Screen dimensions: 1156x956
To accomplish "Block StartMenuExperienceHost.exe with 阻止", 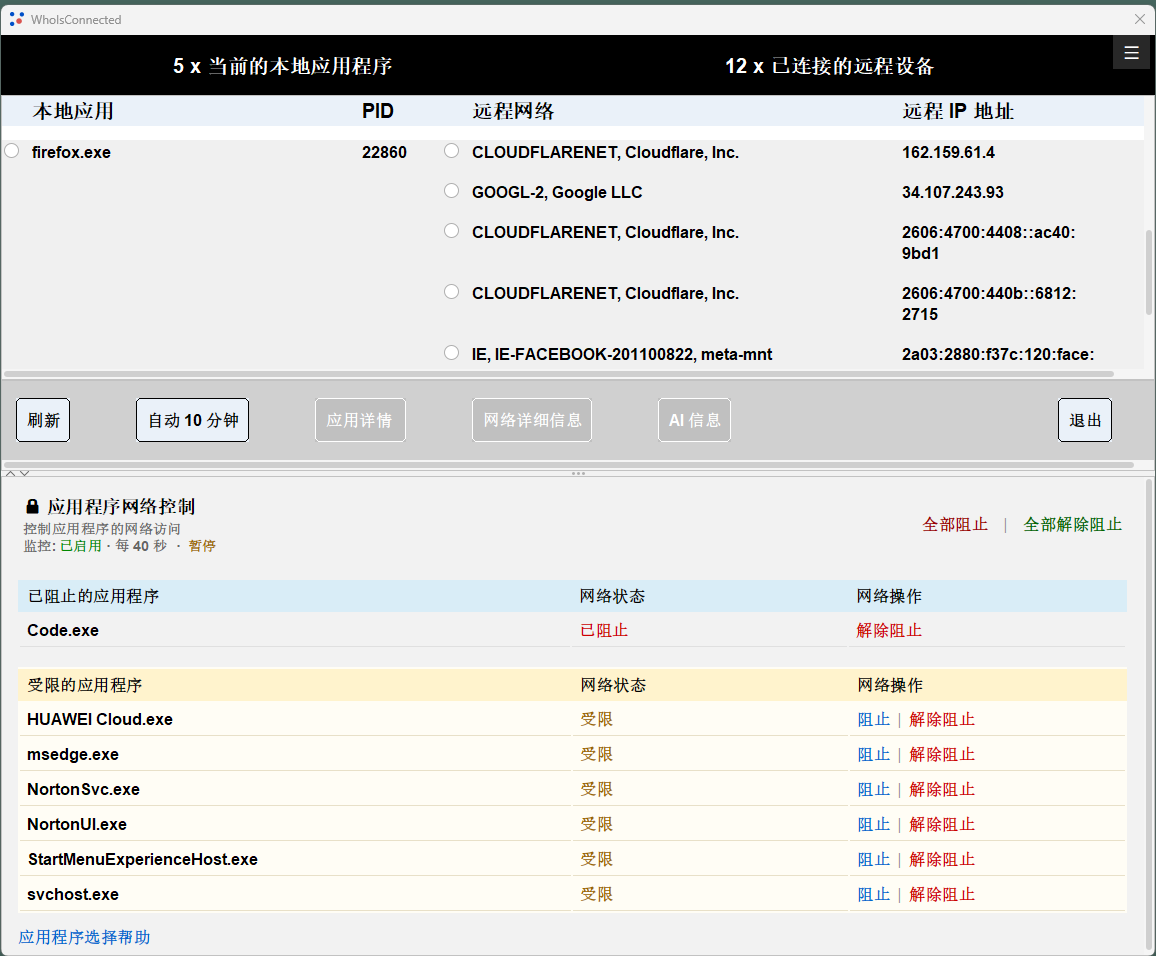I will pos(874,859).
